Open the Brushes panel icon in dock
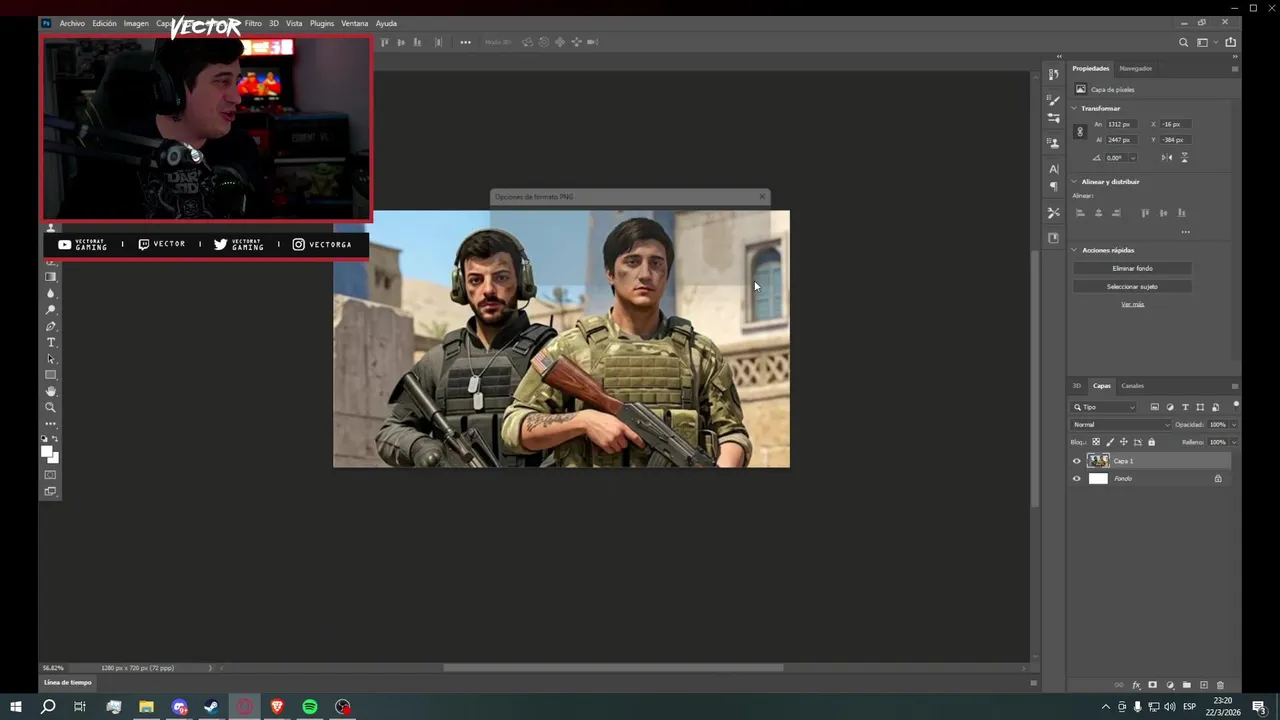Viewport: 1280px width, 720px height. pos(1053,100)
